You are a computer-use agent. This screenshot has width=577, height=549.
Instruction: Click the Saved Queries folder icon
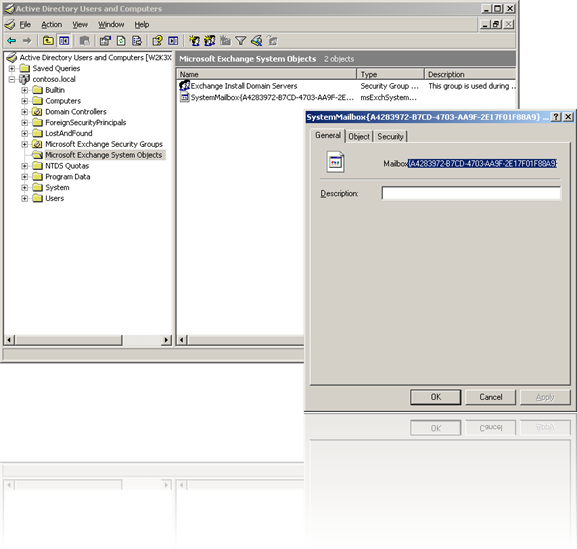tap(24, 68)
